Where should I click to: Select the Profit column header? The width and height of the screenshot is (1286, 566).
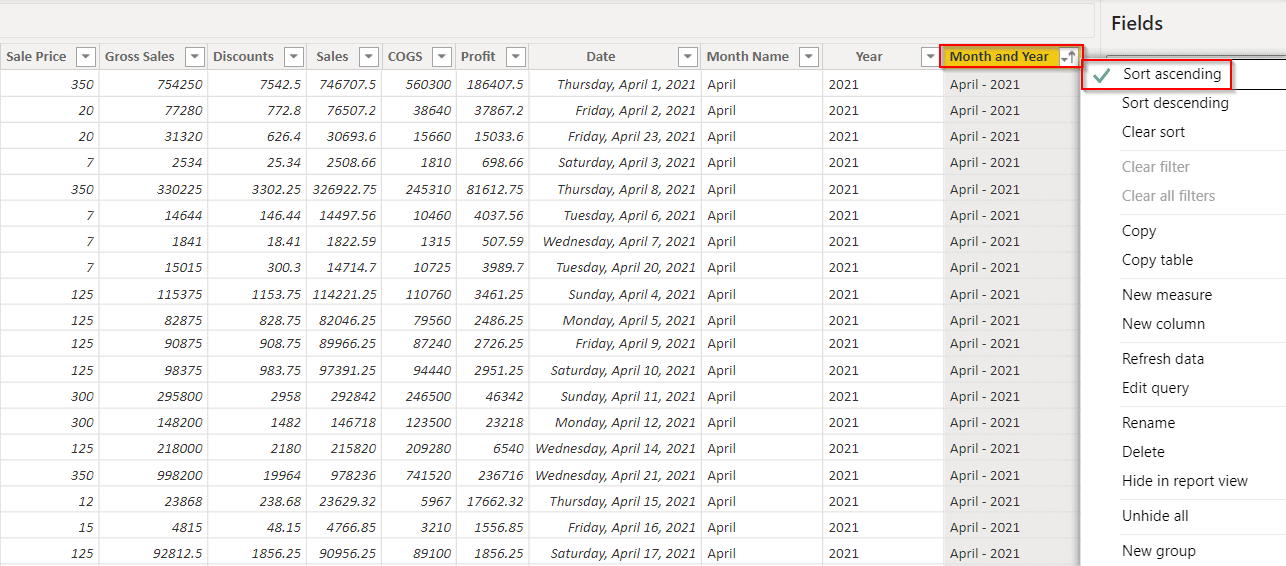tap(478, 57)
